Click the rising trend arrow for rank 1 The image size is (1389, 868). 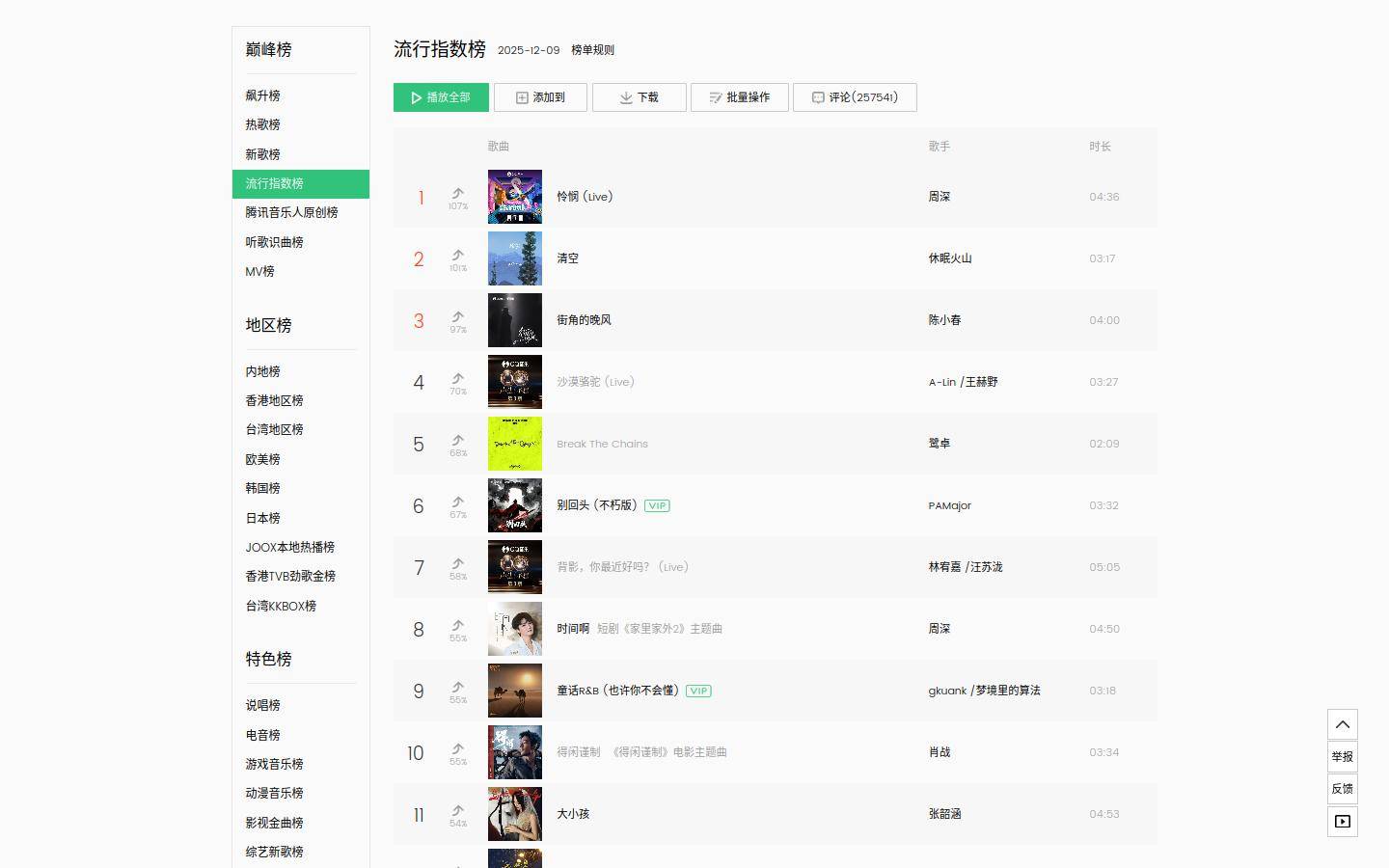458,194
